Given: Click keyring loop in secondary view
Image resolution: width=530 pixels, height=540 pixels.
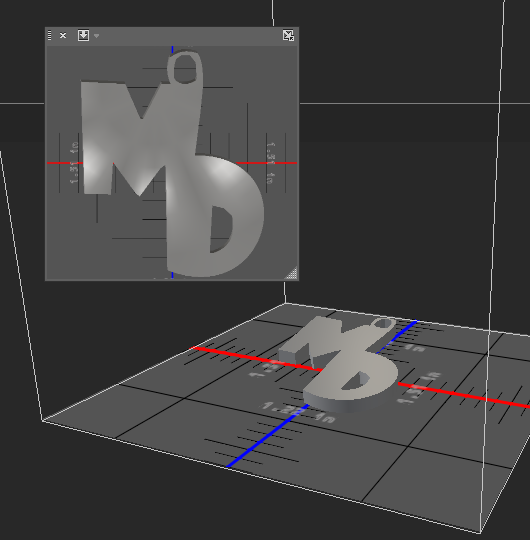Looking at the screenshot, I should click(185, 68).
